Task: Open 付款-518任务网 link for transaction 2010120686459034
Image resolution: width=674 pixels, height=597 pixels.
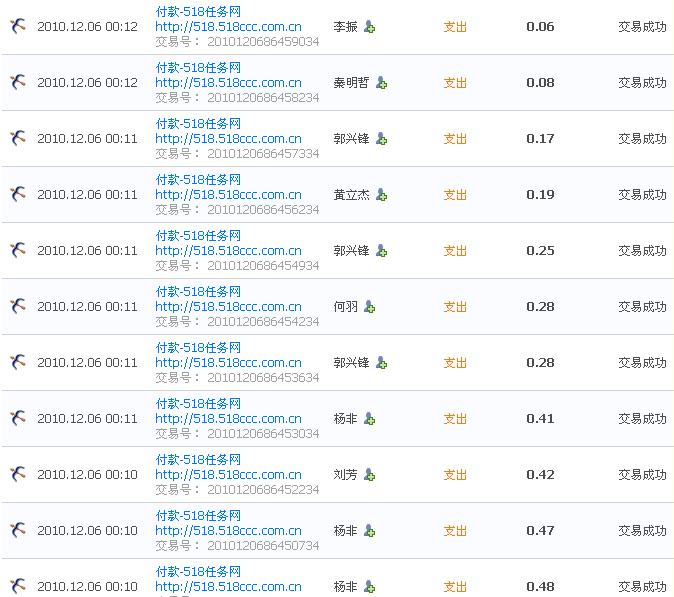Action: coord(198,11)
